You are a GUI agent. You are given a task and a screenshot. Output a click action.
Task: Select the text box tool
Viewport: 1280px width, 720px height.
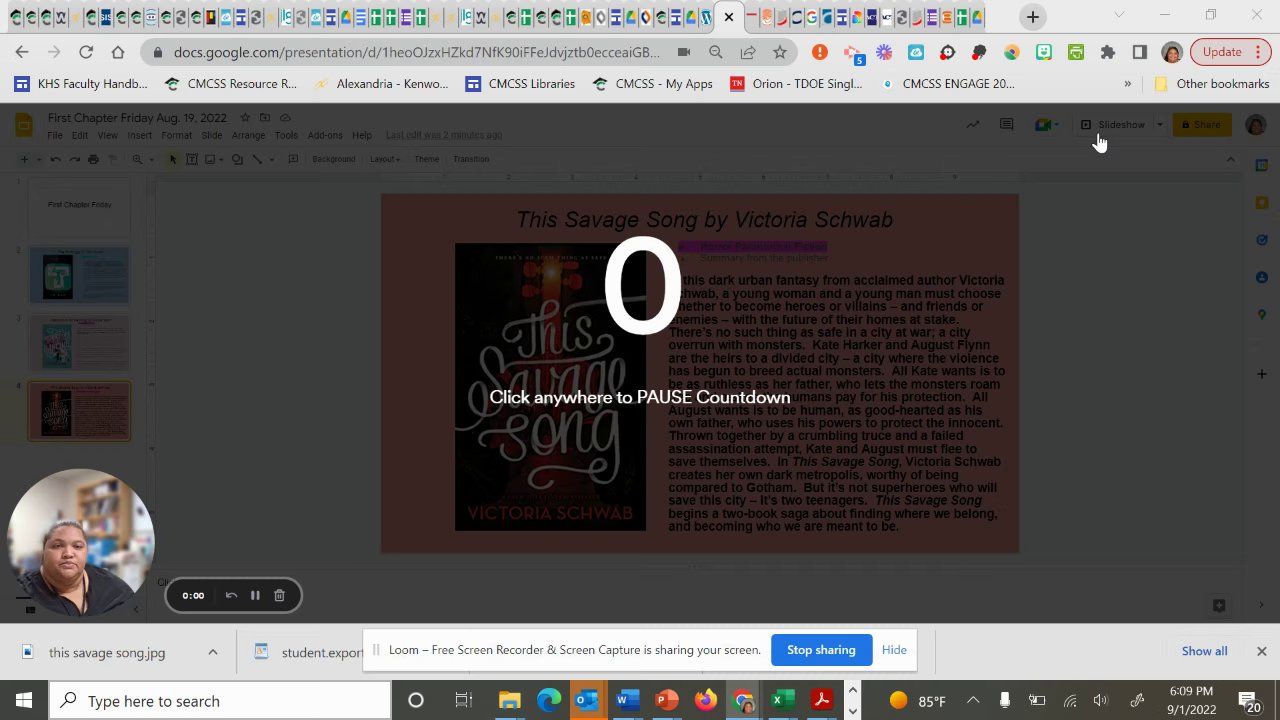click(192, 159)
